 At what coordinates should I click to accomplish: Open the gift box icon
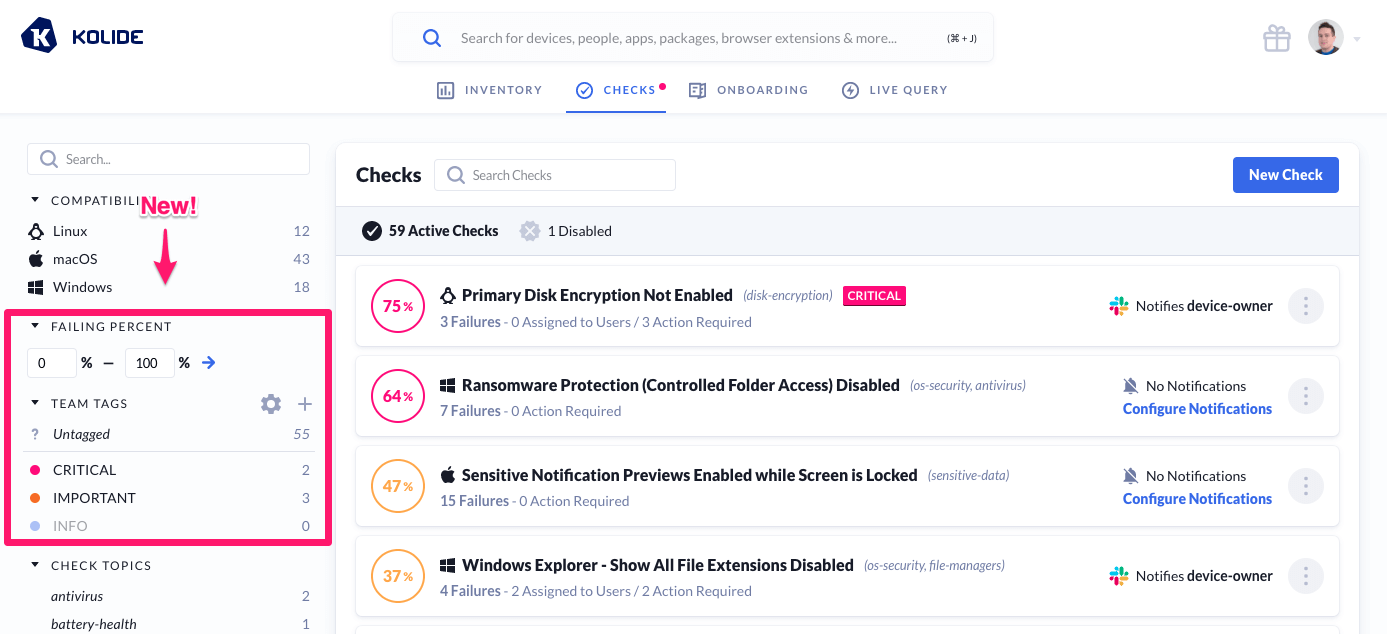[x=1277, y=38]
